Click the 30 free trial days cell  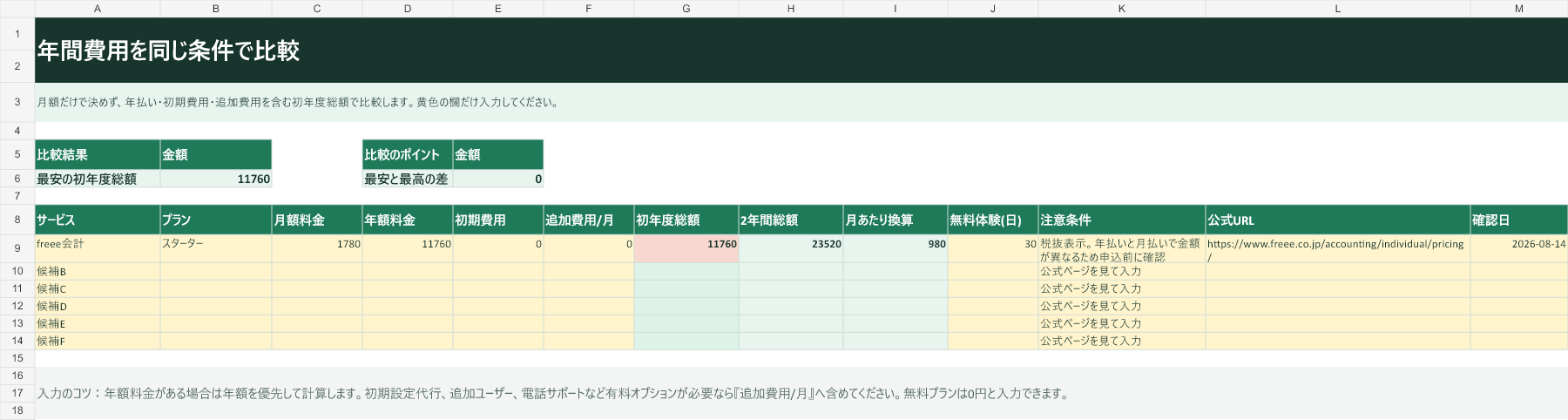(993, 248)
